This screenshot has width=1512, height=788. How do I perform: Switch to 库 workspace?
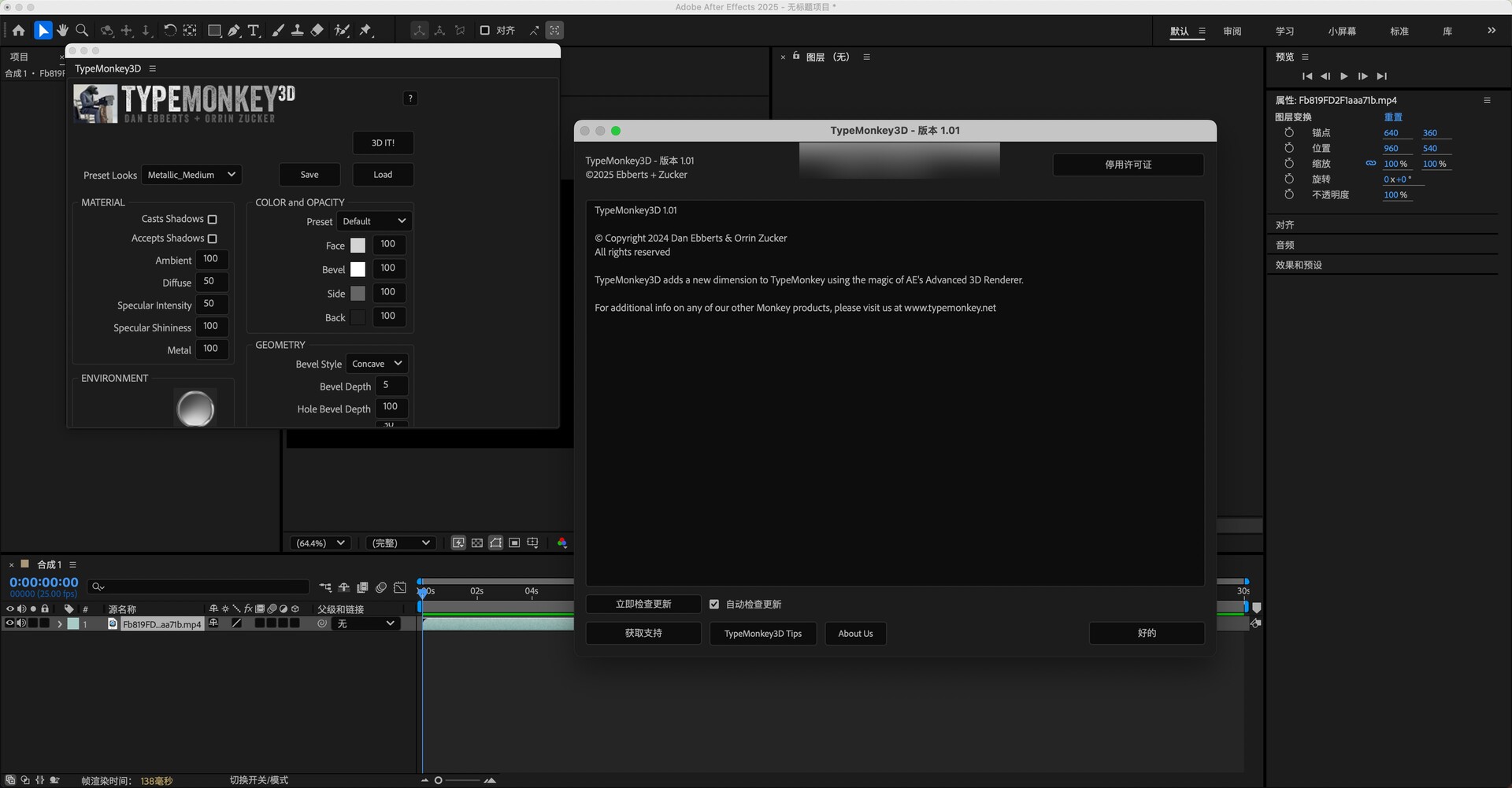click(x=1447, y=31)
